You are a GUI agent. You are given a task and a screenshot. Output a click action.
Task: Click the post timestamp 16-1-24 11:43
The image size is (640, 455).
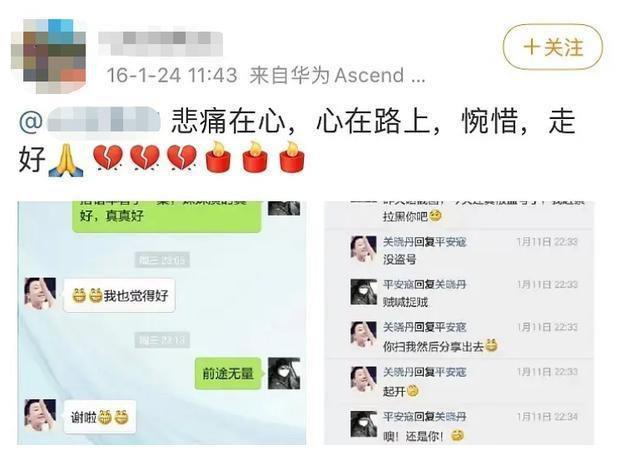(x=172, y=75)
